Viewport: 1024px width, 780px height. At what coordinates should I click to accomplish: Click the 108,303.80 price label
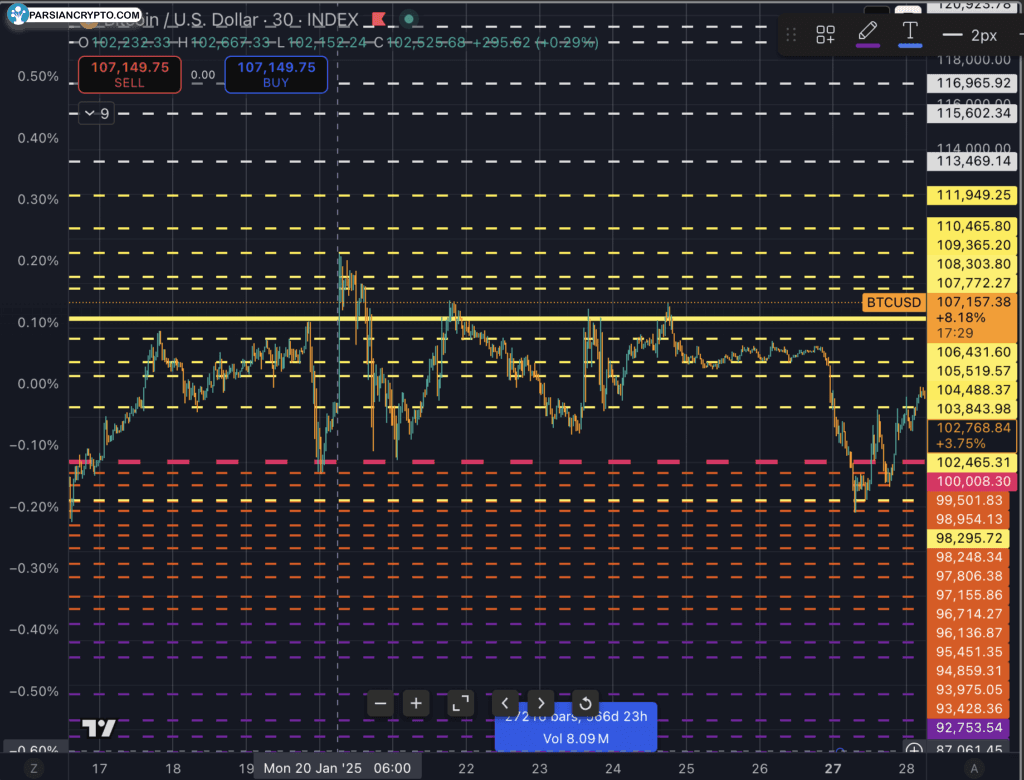pos(973,264)
